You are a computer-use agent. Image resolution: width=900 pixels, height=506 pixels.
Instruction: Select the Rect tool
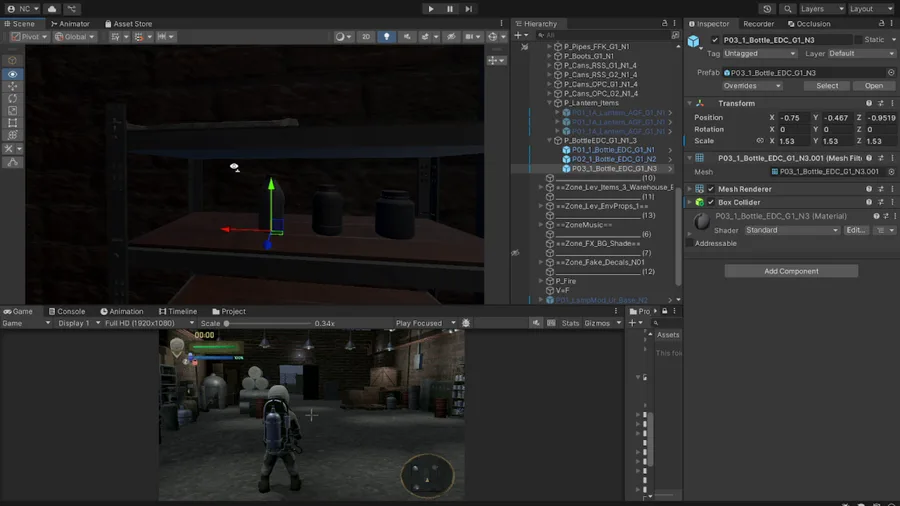click(x=13, y=123)
